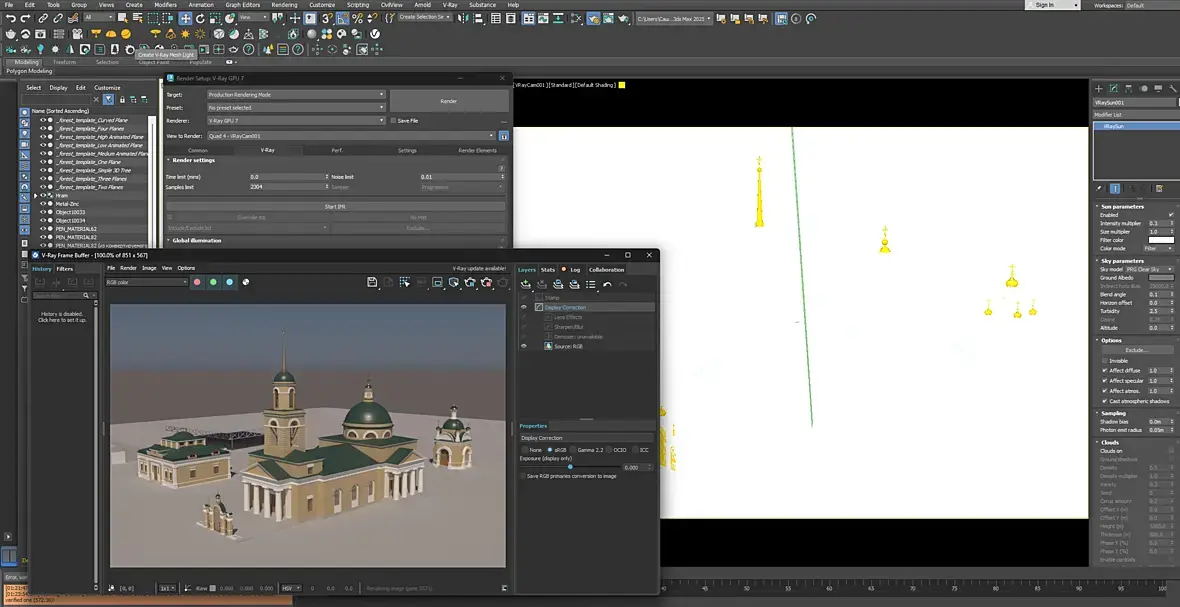
Task: Show red channel in Frame Buffer
Action: [197, 283]
